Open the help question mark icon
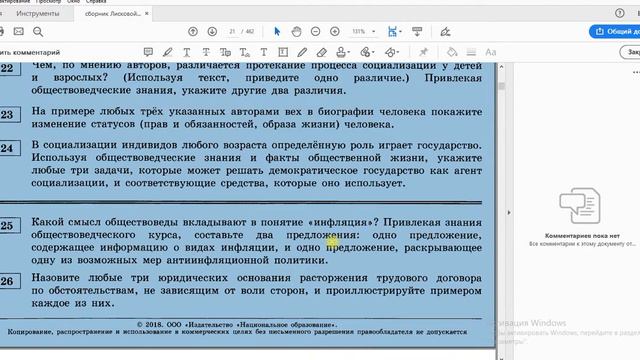640x360 pixels. (620, 13)
